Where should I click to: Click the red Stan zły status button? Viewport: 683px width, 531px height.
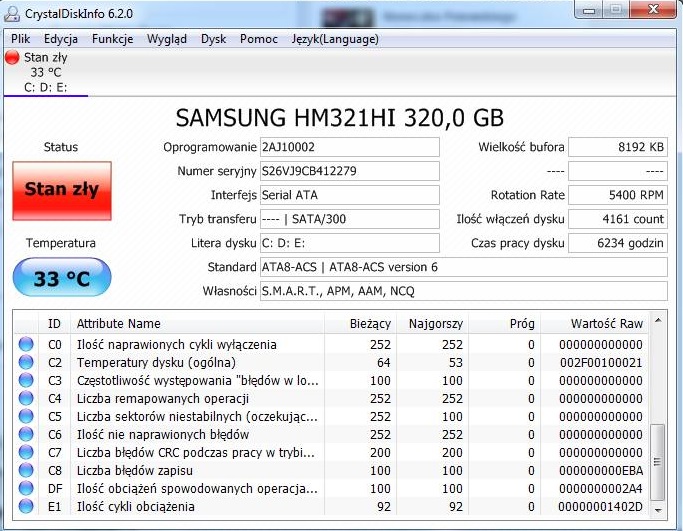pos(62,190)
